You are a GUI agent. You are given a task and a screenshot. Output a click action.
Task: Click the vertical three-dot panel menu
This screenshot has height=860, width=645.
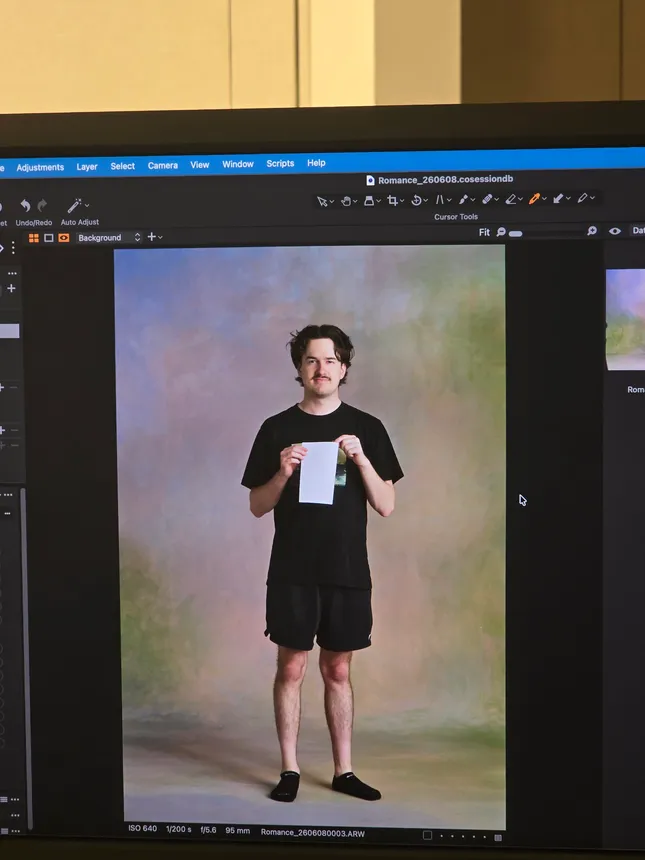tap(13, 248)
